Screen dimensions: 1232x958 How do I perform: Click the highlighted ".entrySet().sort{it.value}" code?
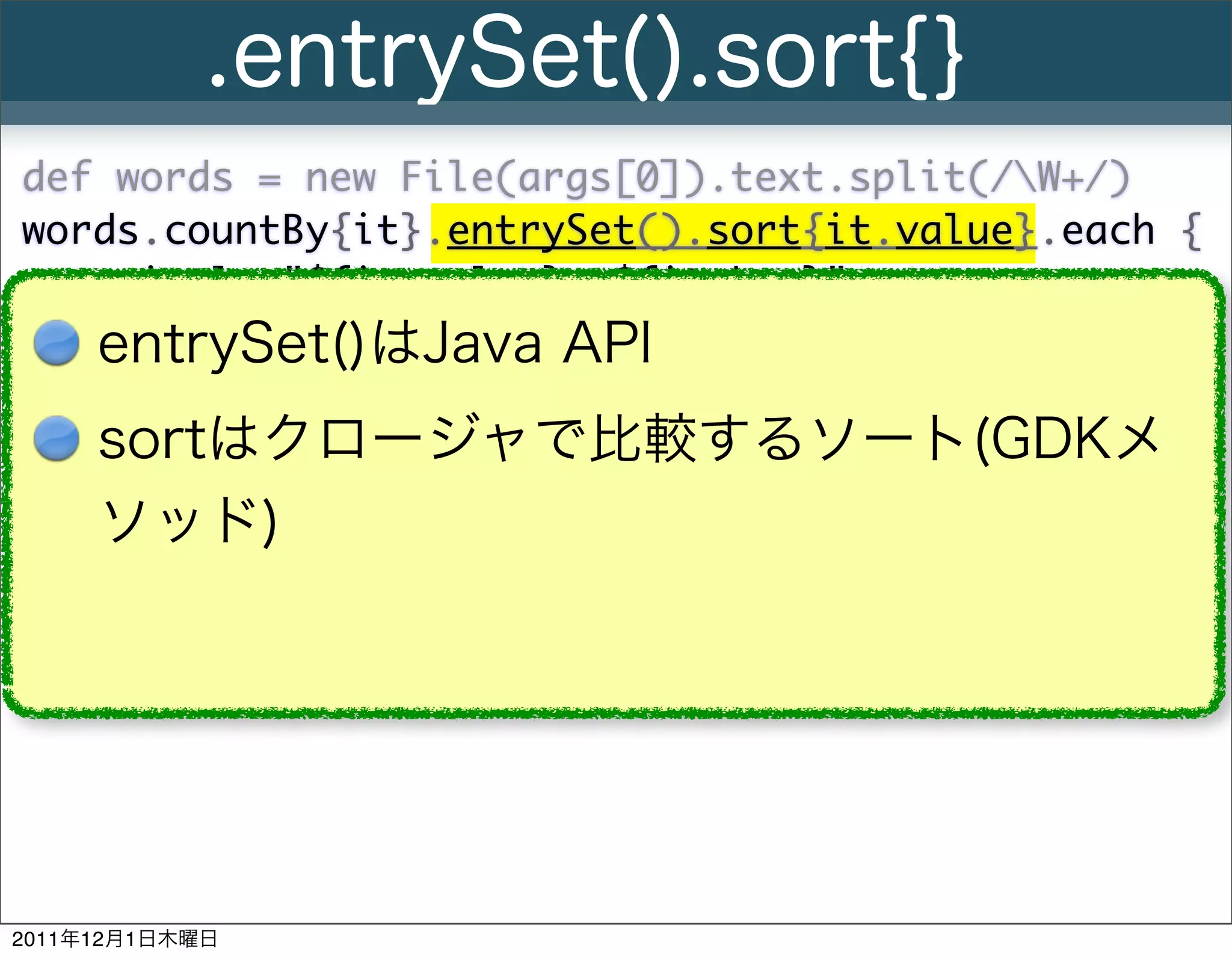733,233
